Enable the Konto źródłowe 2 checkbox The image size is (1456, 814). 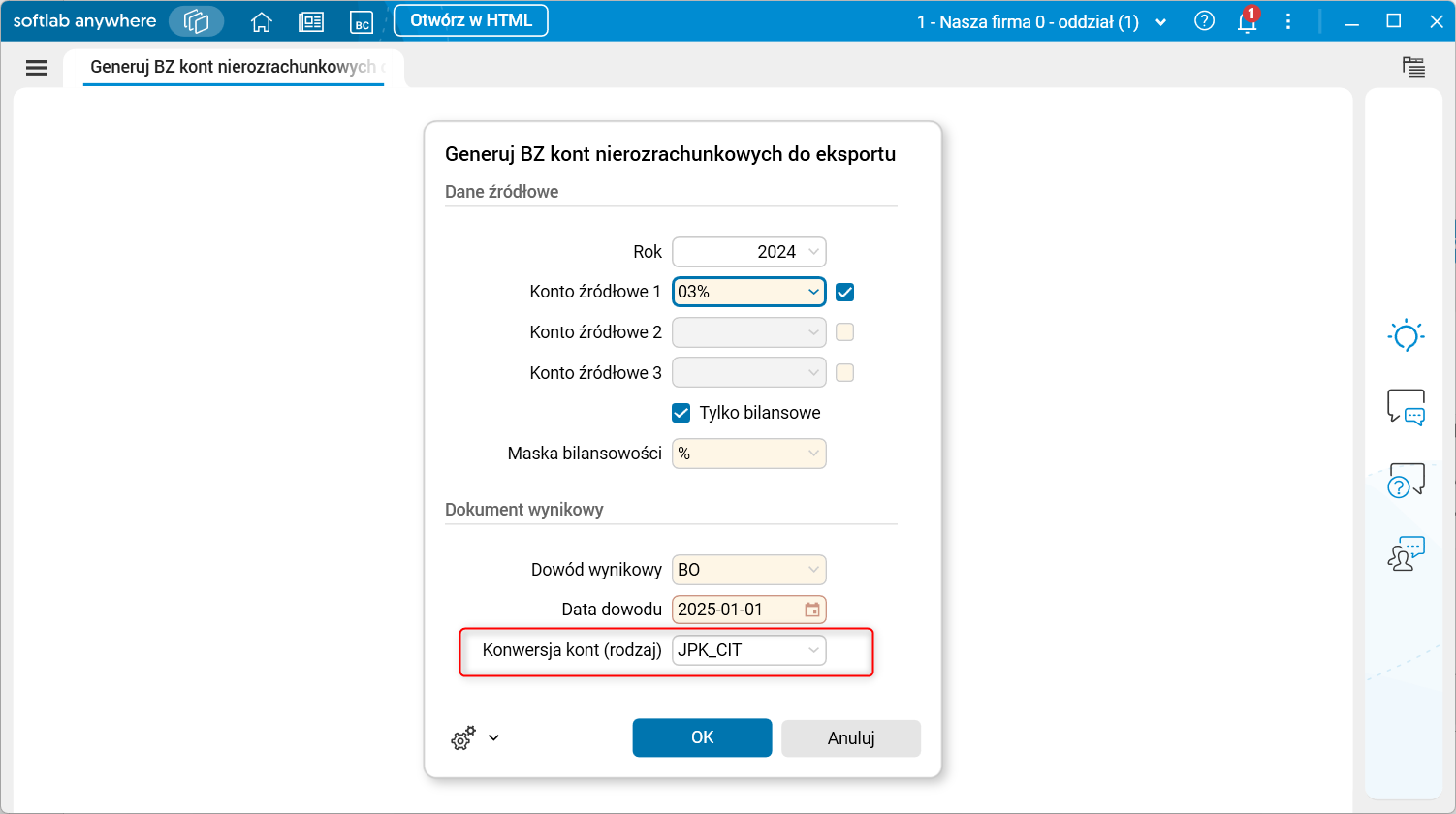[x=843, y=331]
